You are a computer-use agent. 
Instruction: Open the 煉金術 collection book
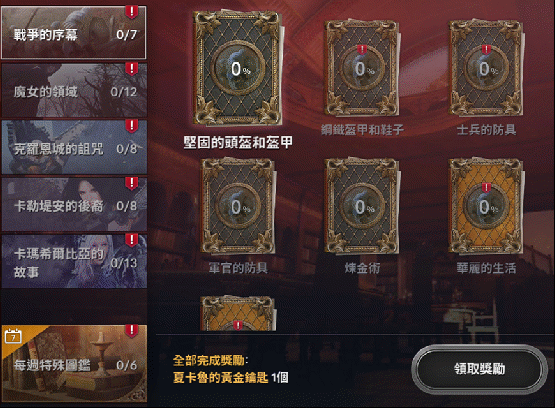pos(362,206)
